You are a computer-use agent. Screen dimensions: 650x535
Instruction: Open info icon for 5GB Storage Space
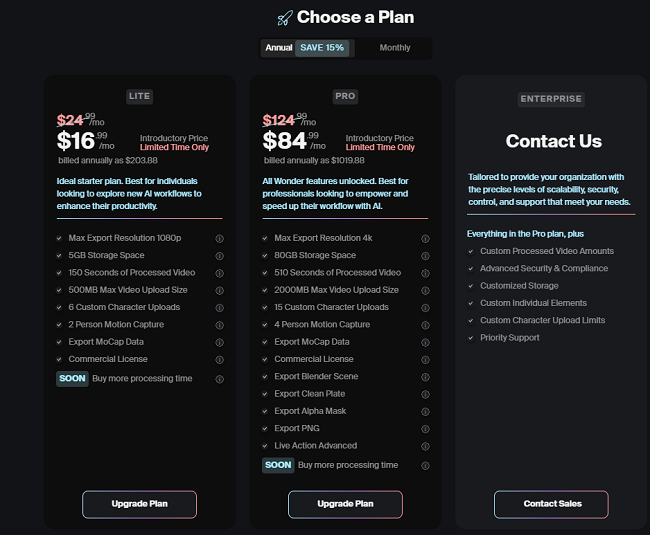click(x=219, y=256)
